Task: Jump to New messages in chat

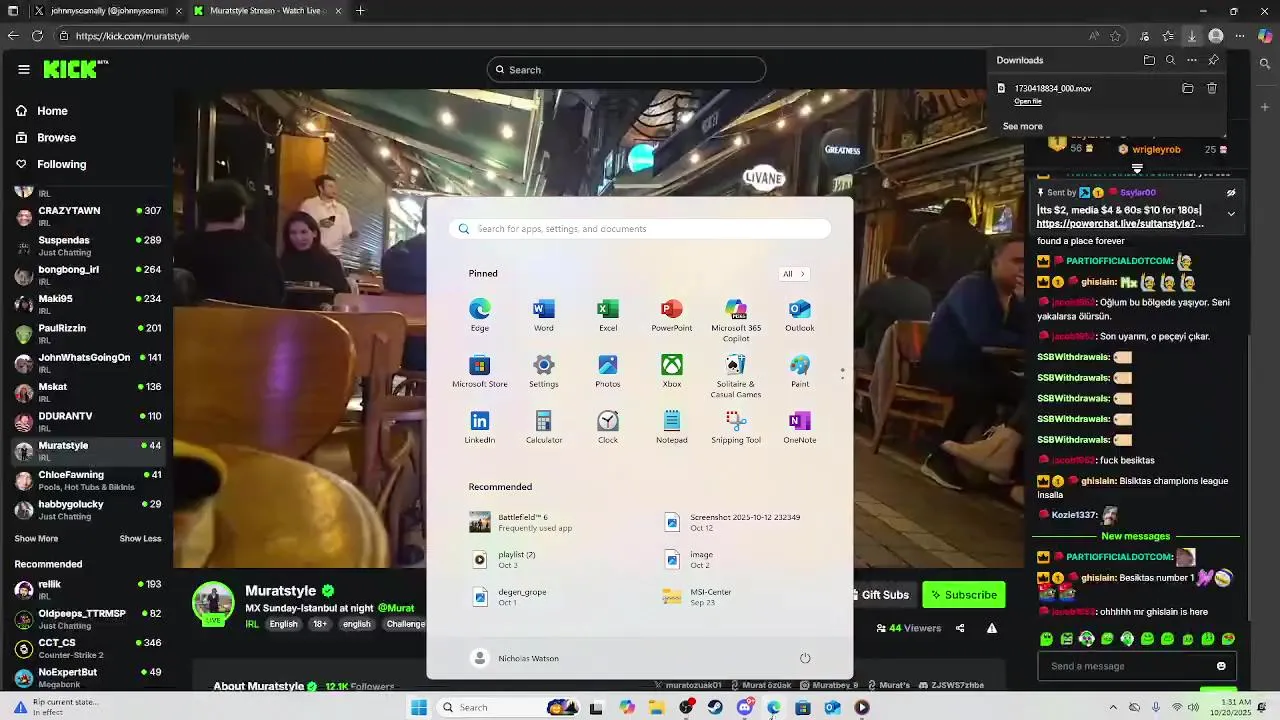Action: click(1135, 537)
